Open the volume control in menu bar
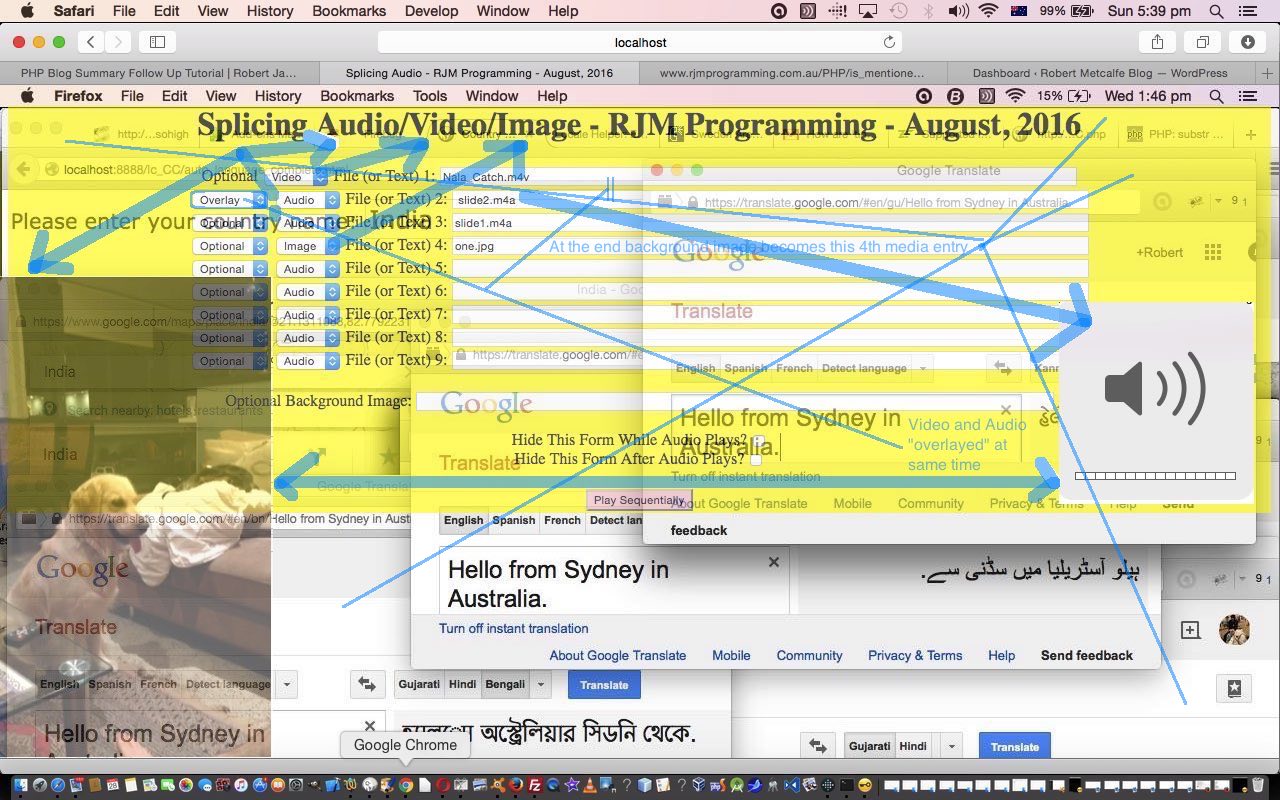The height and width of the screenshot is (800, 1280). point(958,11)
